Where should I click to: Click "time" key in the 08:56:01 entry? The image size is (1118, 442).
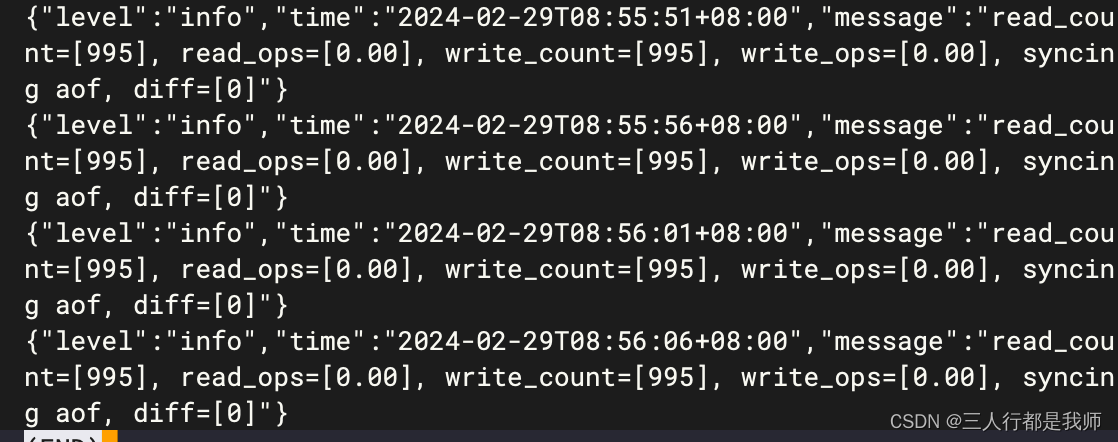click(322, 233)
